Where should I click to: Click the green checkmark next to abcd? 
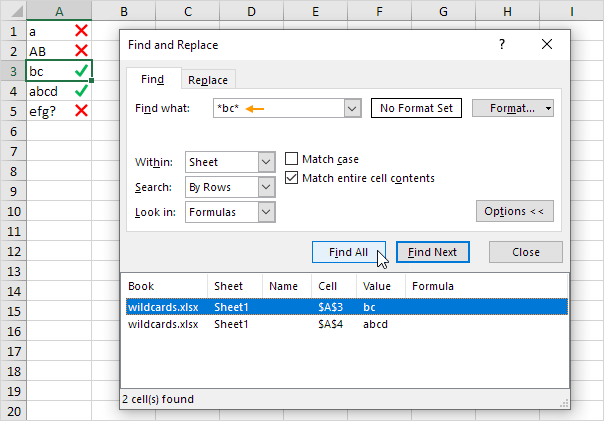click(x=82, y=91)
